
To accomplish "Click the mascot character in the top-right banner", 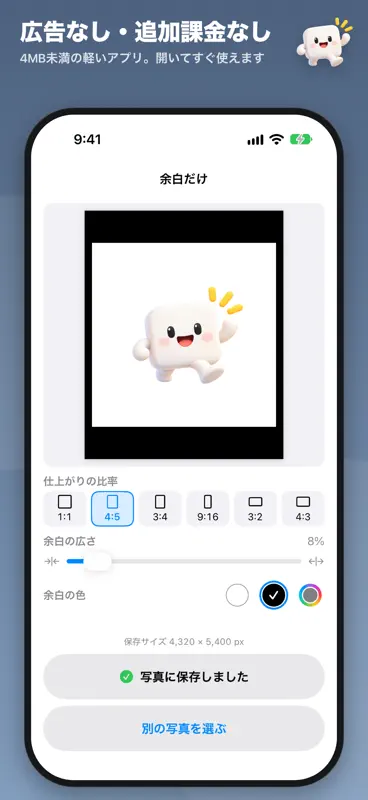I will pyautogui.click(x=325, y=43).
